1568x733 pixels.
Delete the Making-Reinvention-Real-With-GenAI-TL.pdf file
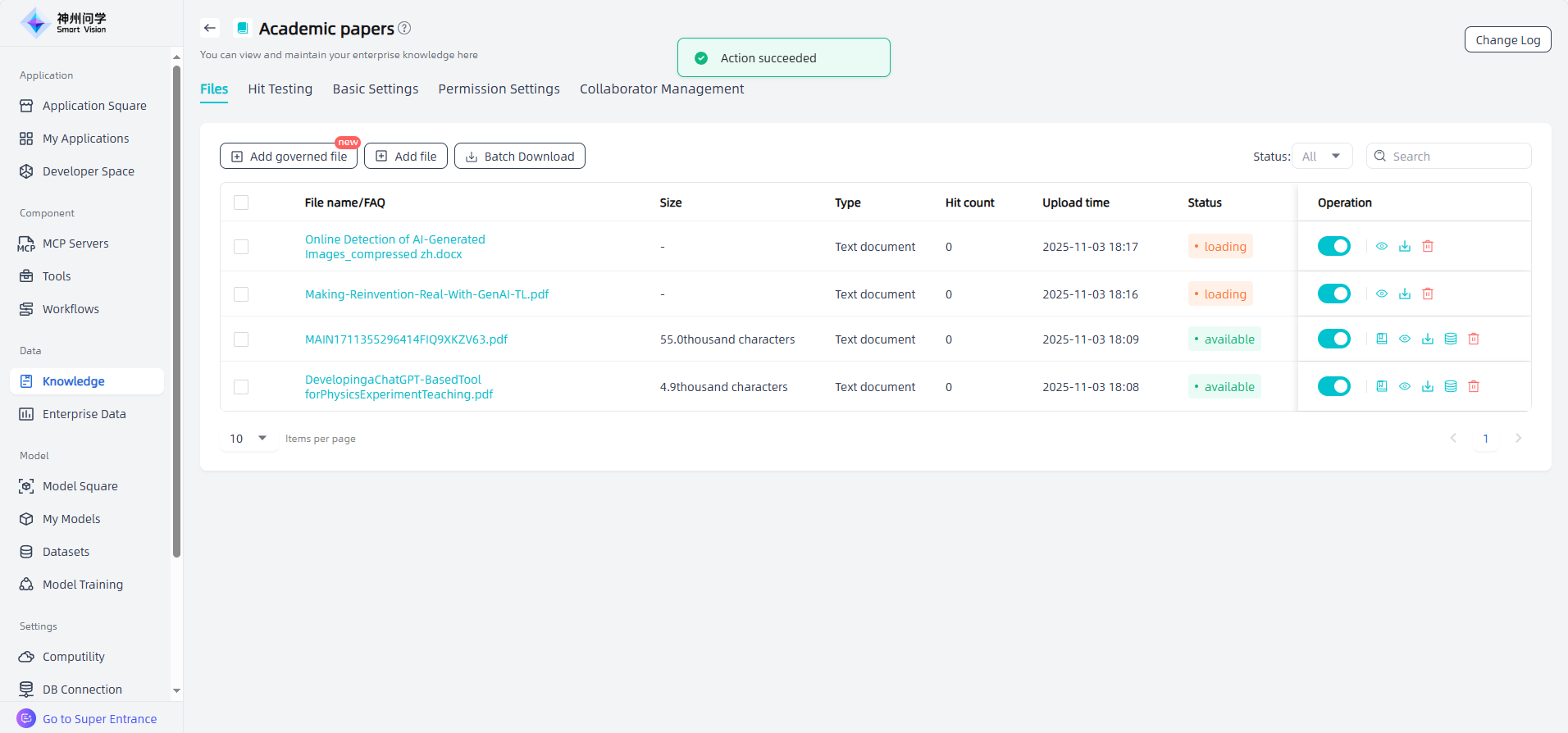pyautogui.click(x=1427, y=294)
